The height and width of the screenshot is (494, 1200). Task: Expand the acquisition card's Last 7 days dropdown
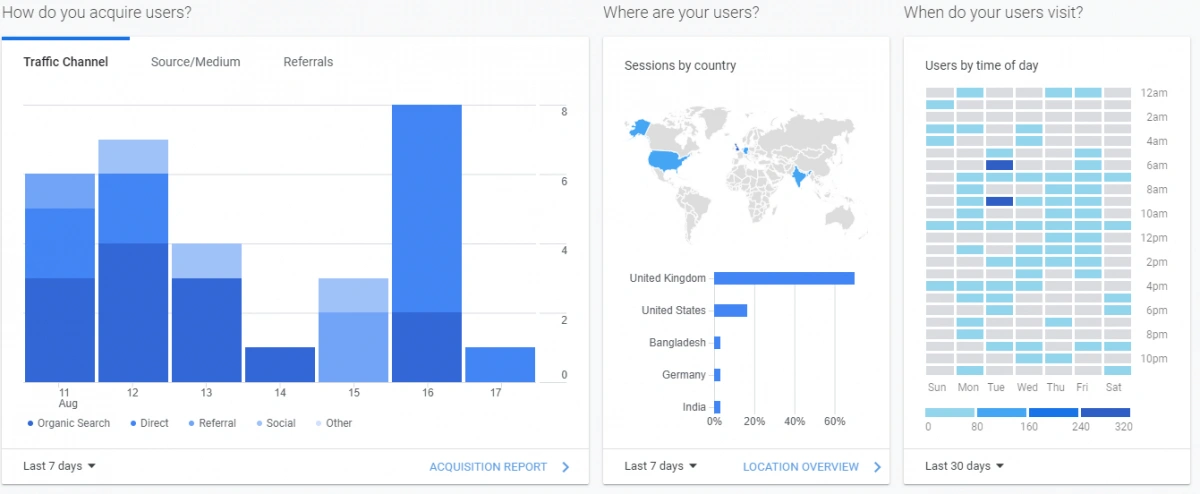tap(59, 467)
